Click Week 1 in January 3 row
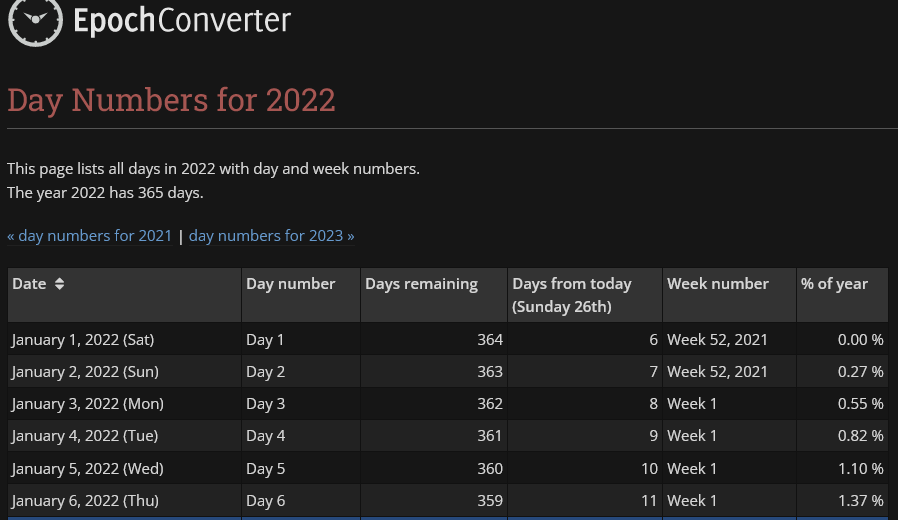 (692, 404)
